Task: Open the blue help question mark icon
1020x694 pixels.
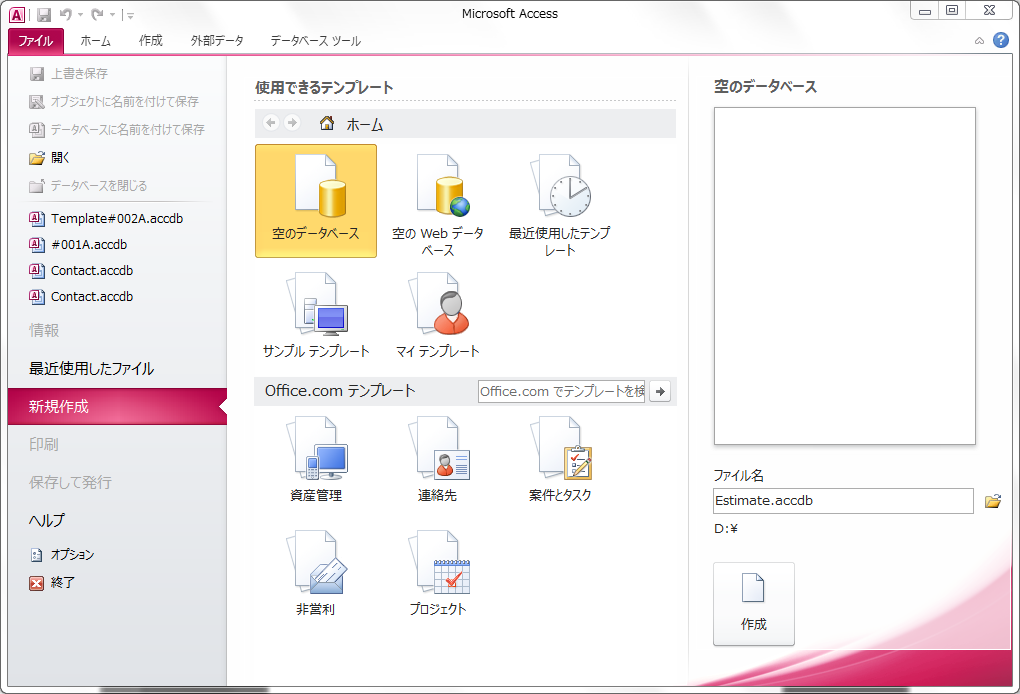Action: [1000, 40]
